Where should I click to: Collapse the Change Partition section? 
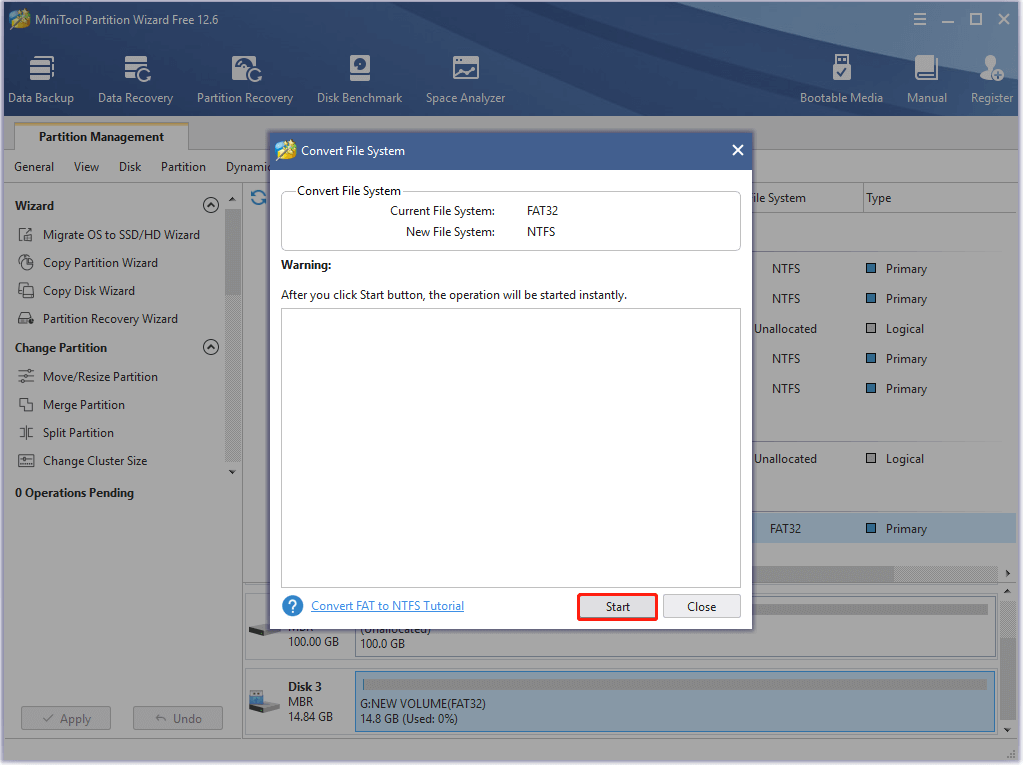pos(211,347)
